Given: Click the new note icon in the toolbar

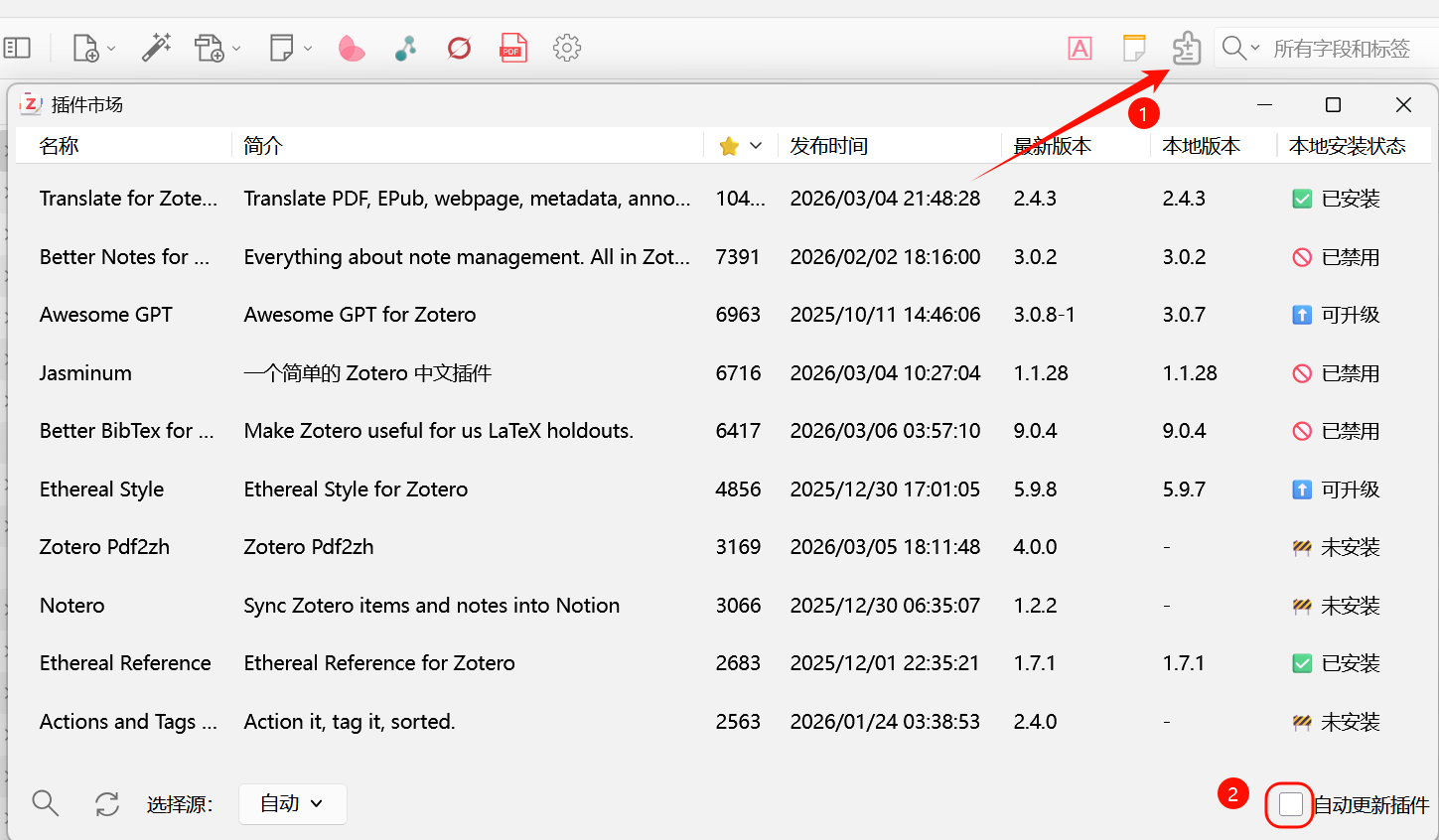Looking at the screenshot, I should pos(282,48).
